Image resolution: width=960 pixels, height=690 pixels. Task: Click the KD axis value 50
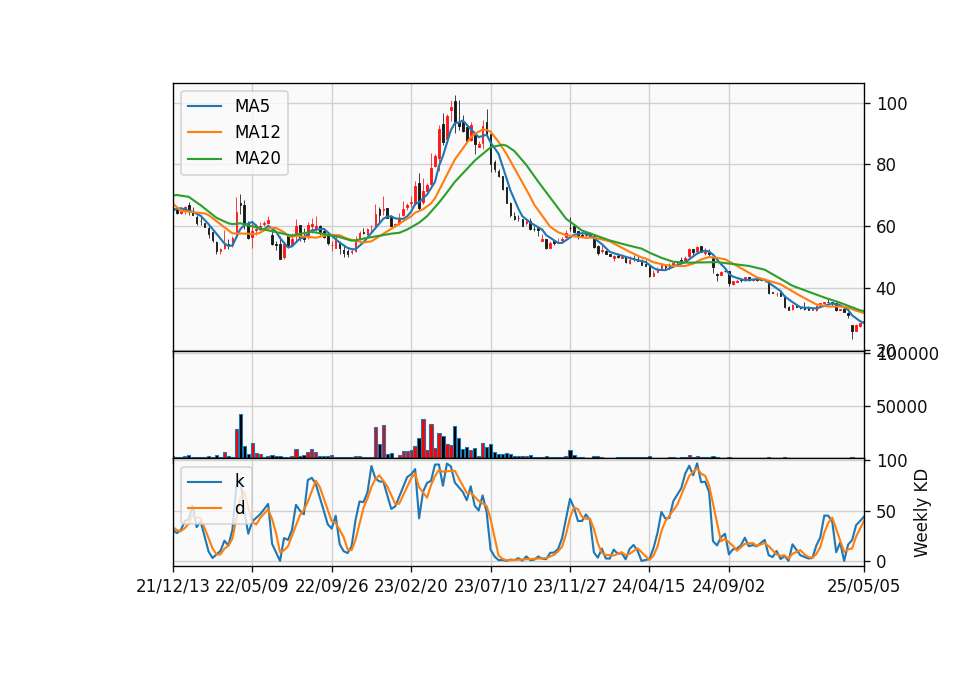[887, 511]
